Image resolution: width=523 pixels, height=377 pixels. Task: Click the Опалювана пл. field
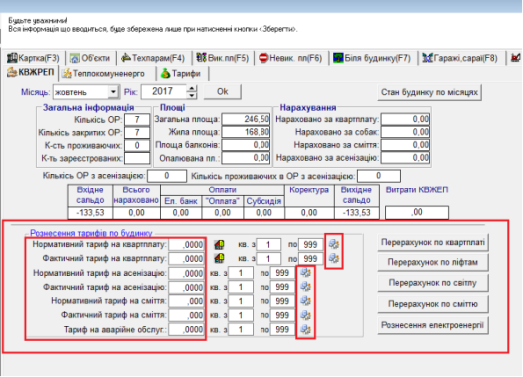pos(245,158)
